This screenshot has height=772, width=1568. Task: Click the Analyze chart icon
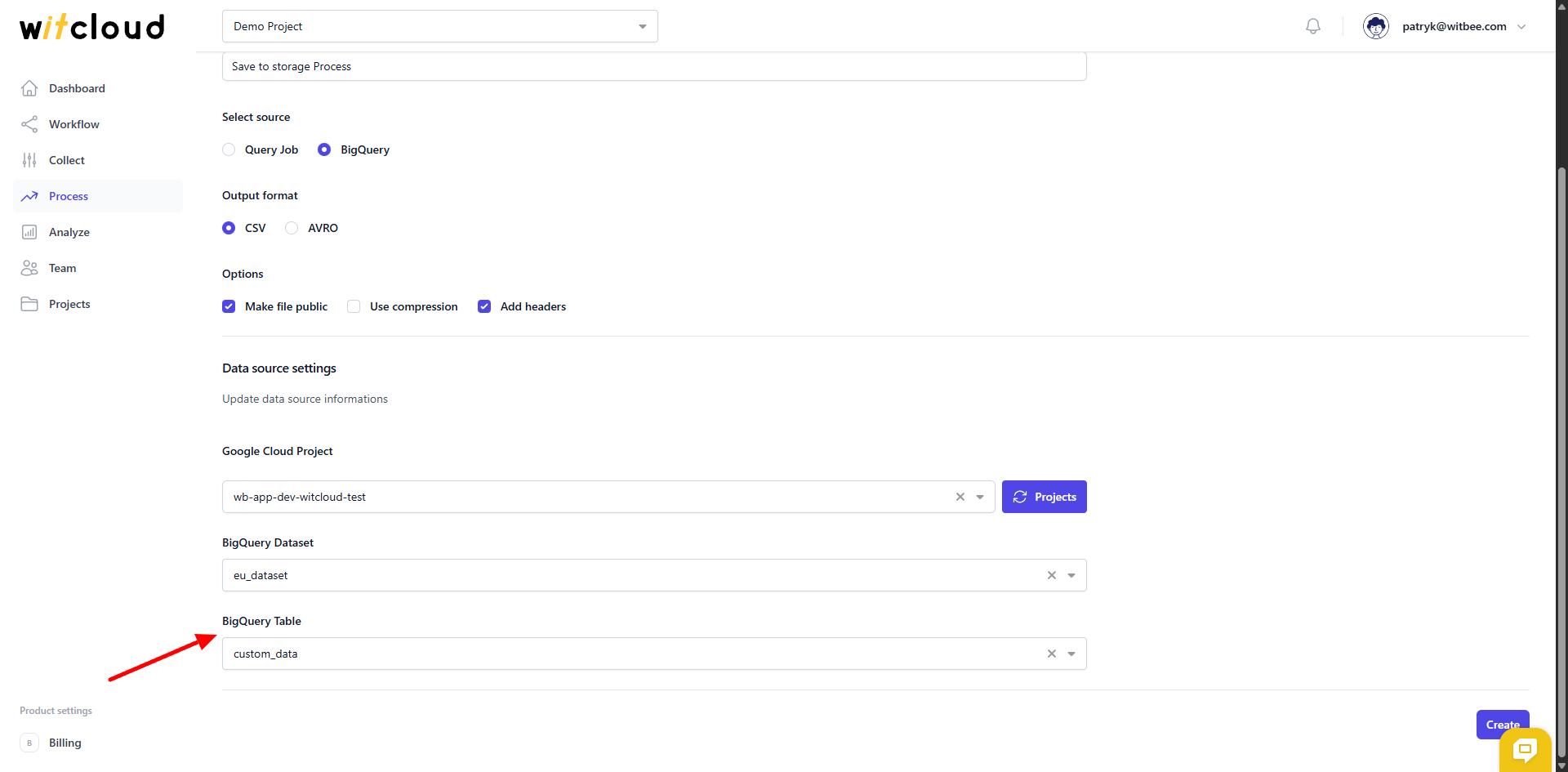tap(29, 232)
